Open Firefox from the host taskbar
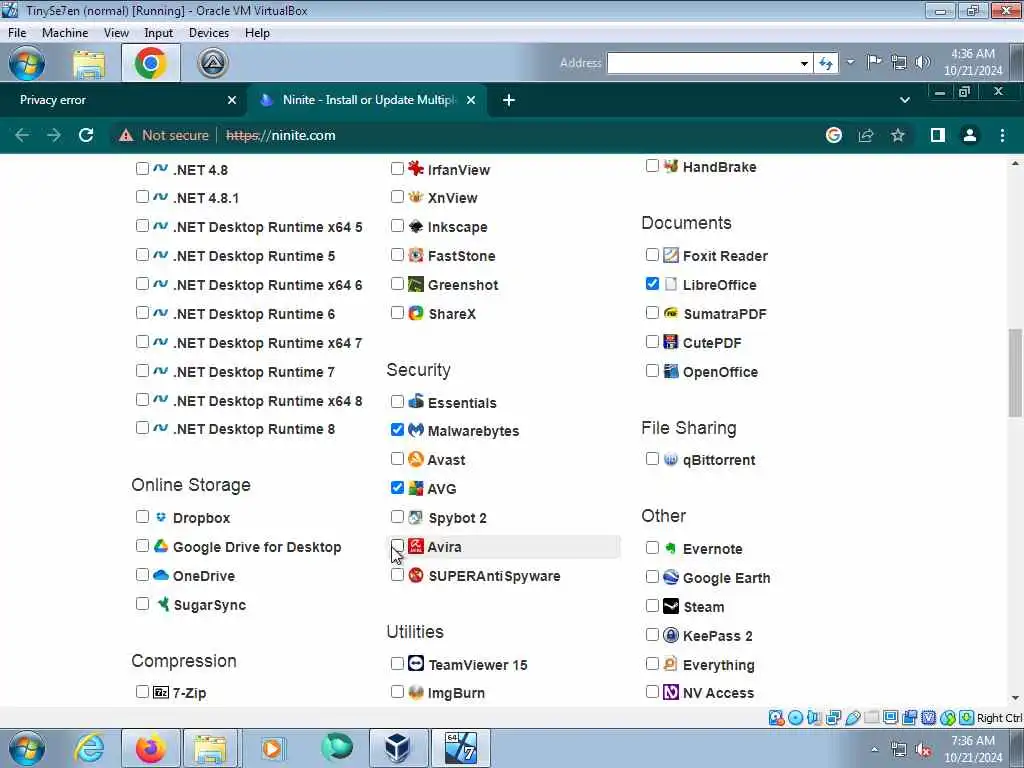 [x=151, y=748]
